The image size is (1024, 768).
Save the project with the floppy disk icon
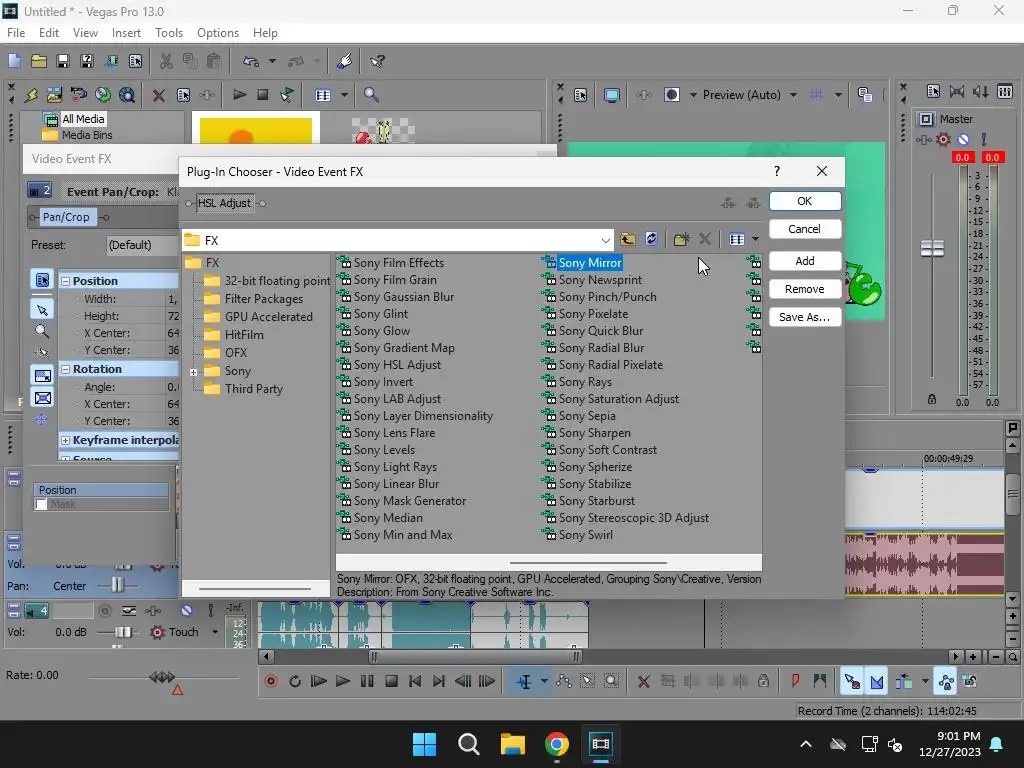click(63, 61)
